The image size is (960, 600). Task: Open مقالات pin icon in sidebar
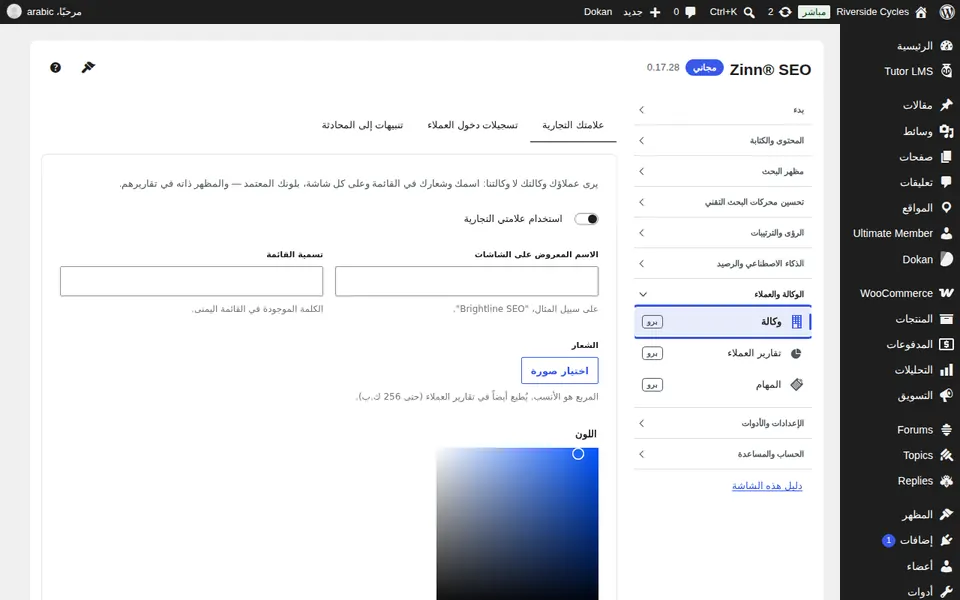946,105
